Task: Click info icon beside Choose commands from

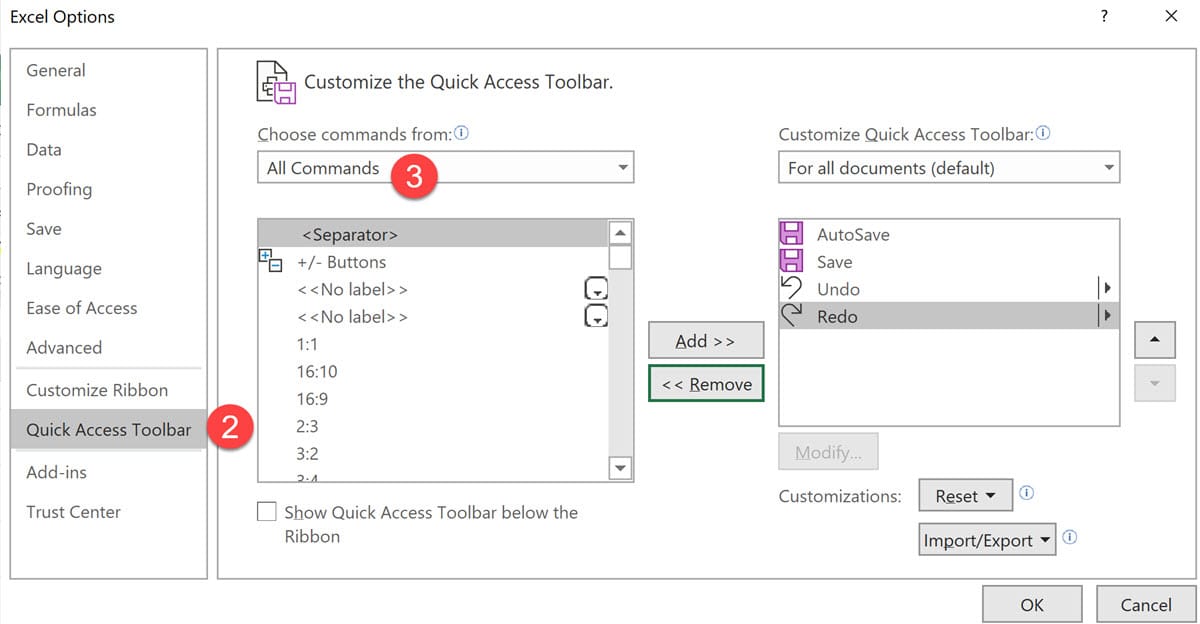Action: [x=462, y=133]
